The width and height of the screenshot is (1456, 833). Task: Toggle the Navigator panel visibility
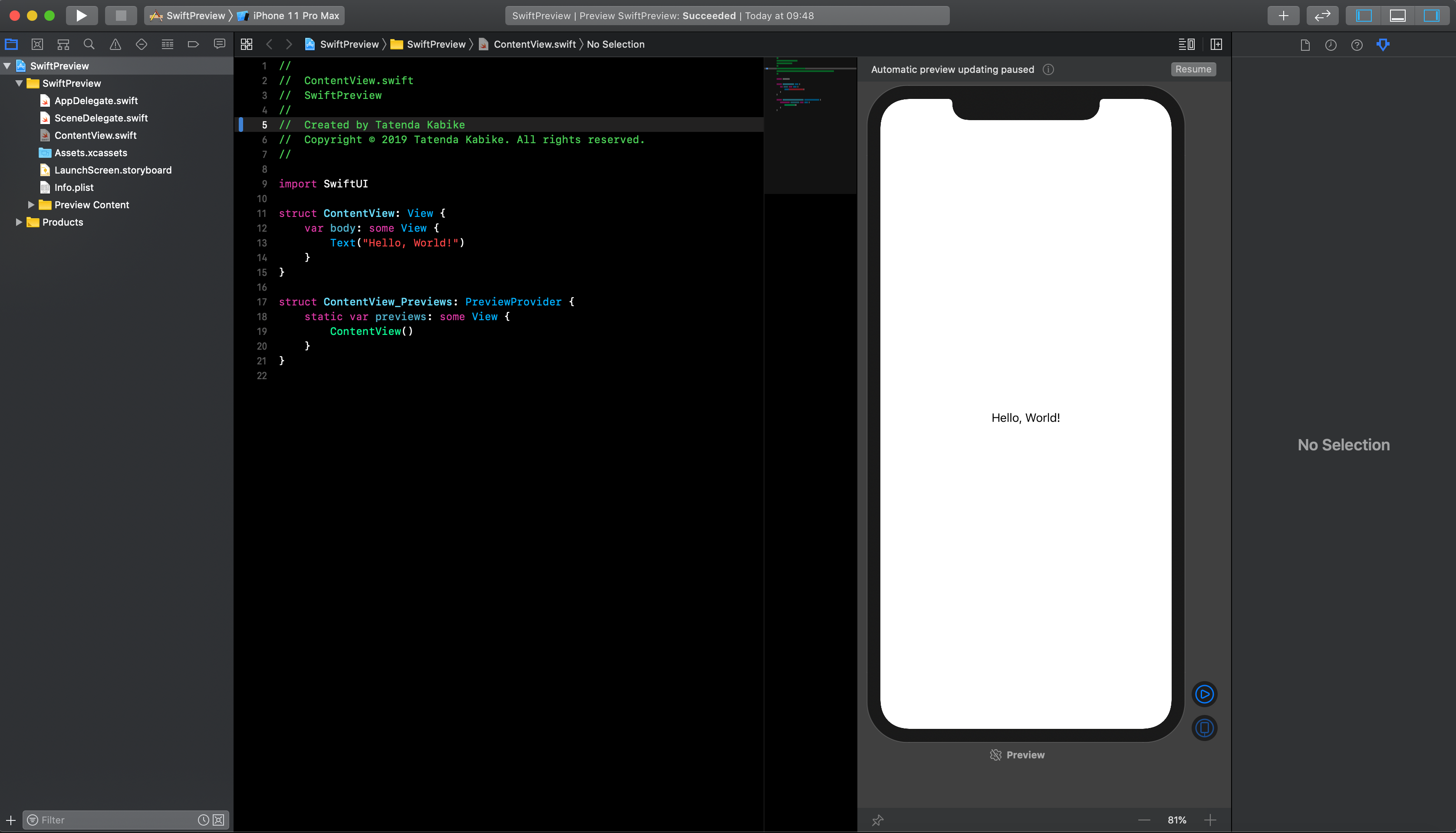click(x=1364, y=16)
